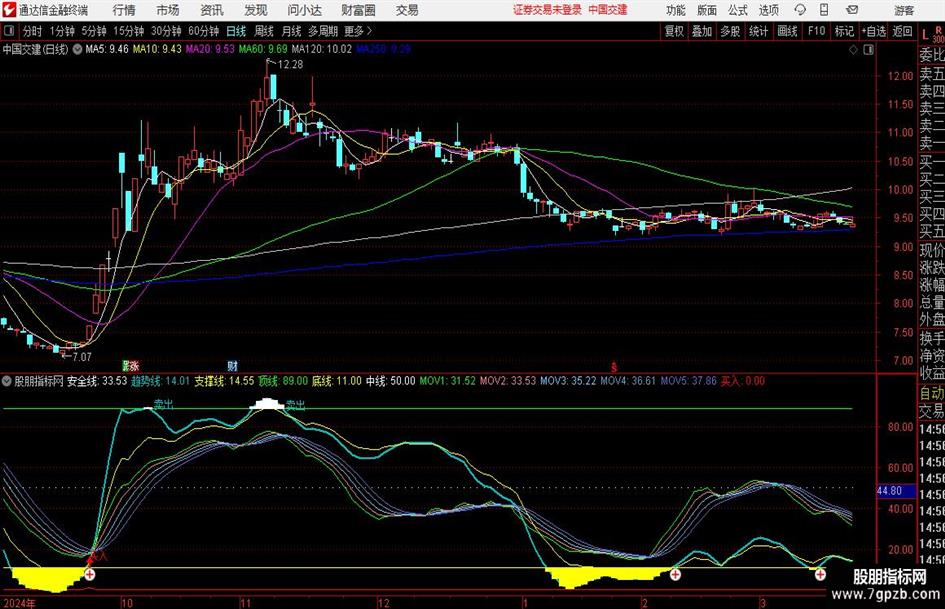Click the first 卖出 sell signal label
Screen dimensions: 945x609
click(163, 405)
